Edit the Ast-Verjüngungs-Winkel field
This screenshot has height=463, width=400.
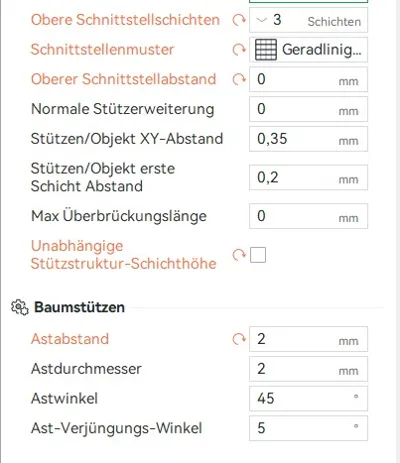click(308, 428)
